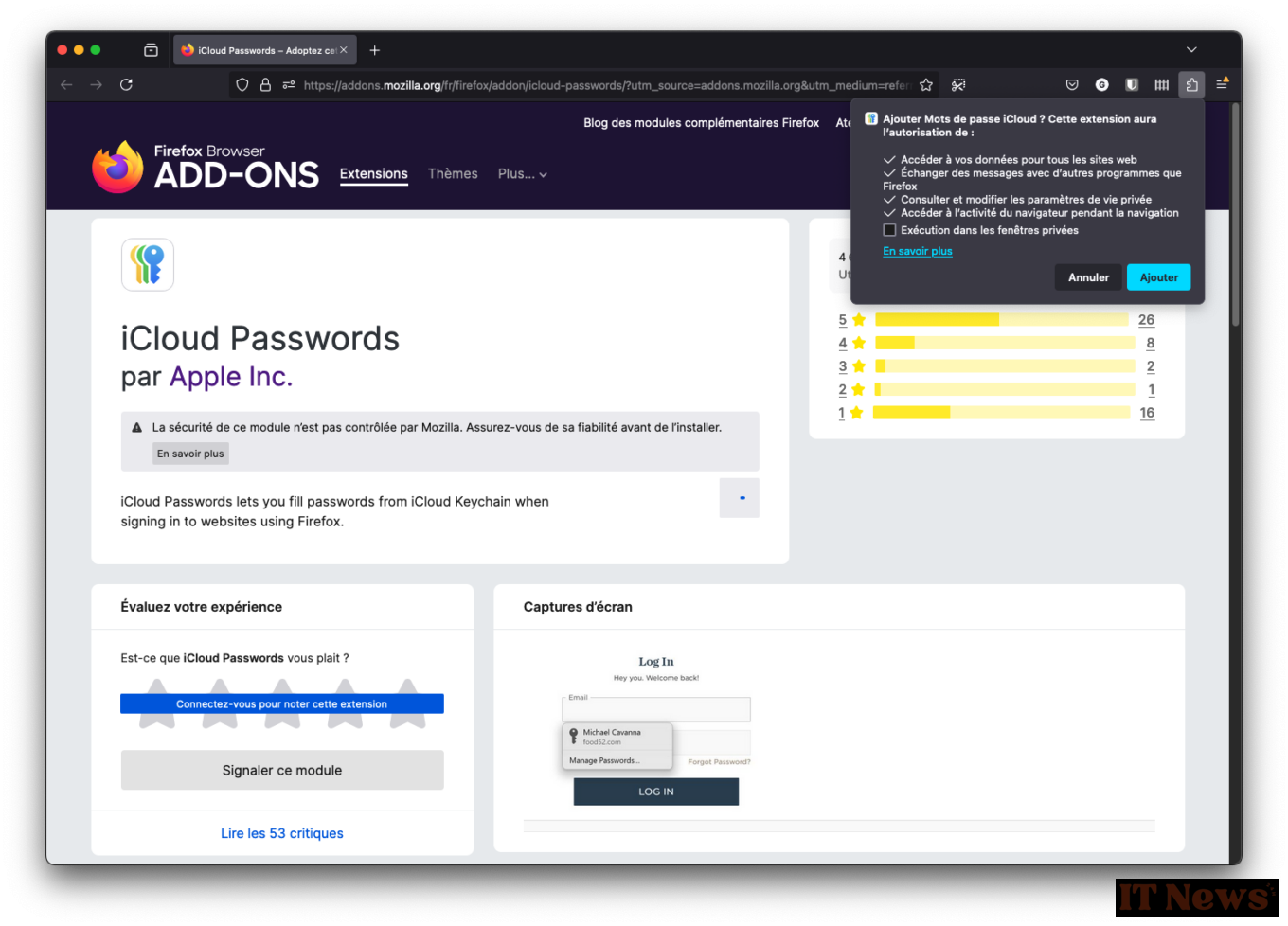Screen dimensions: 1288x926
Task: Open site permissions icon in address bar
Action: coord(289,85)
